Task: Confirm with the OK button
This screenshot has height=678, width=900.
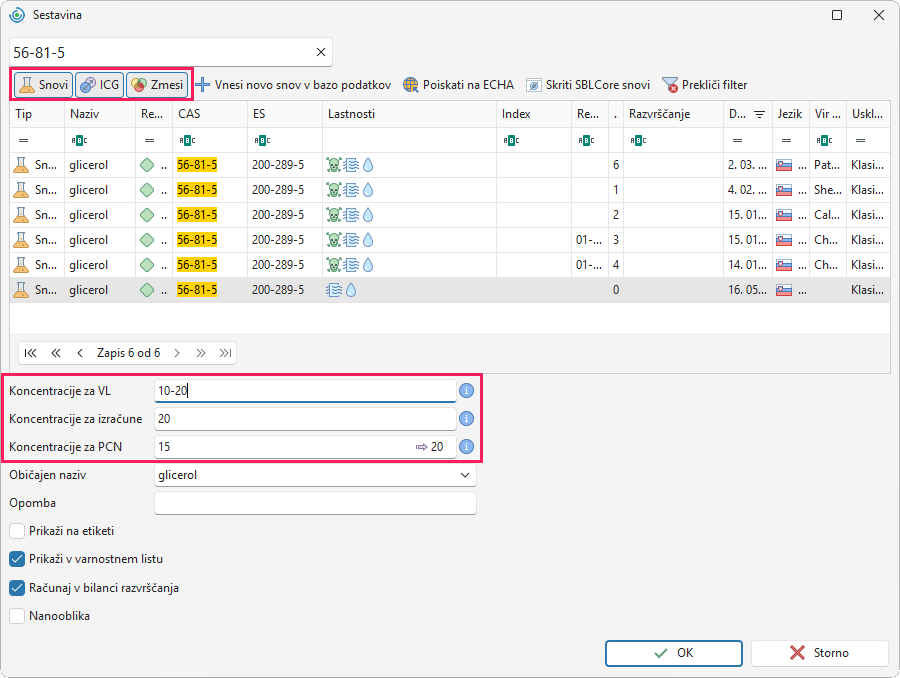Action: coord(674,653)
